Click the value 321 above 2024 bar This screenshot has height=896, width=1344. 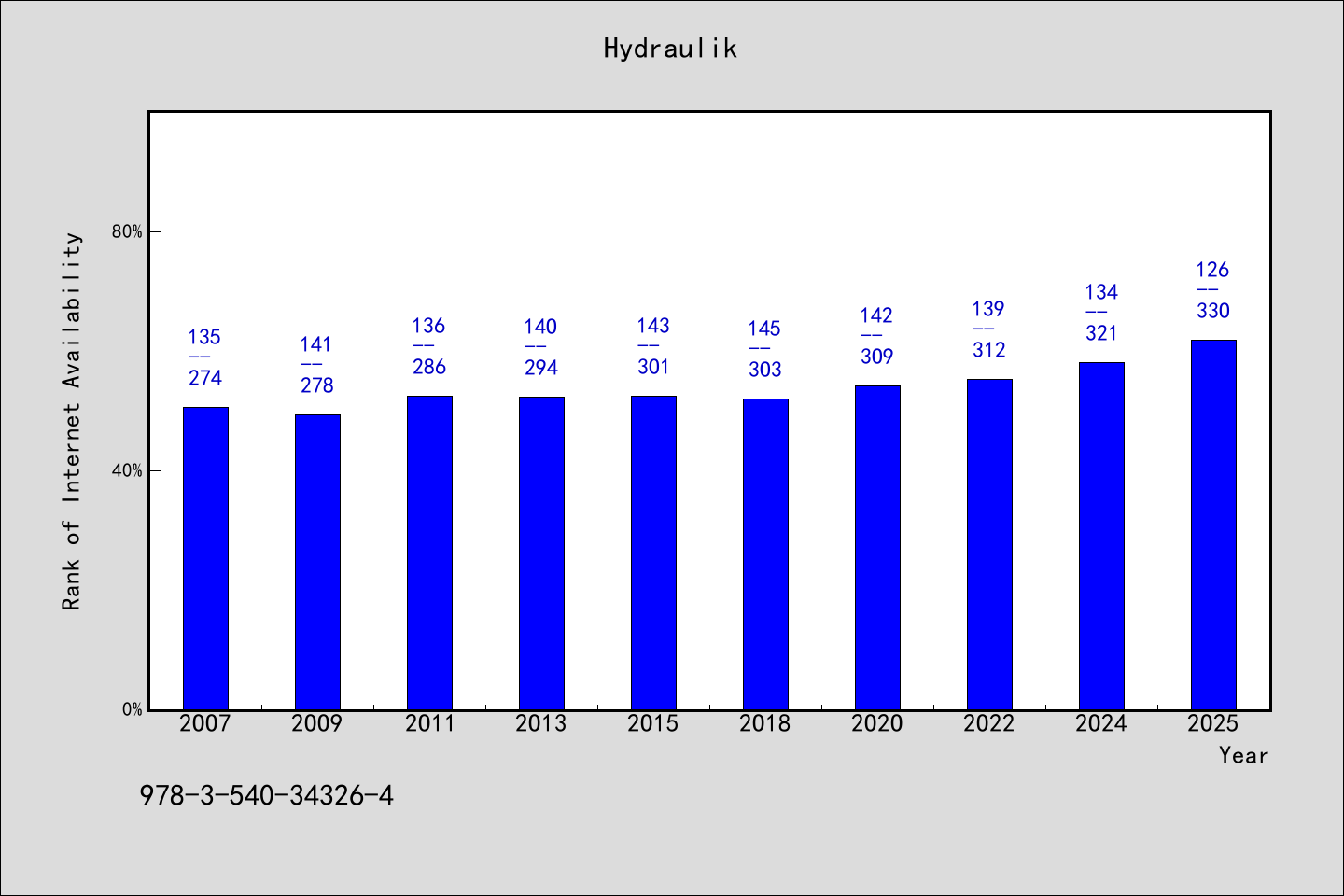point(1101,333)
